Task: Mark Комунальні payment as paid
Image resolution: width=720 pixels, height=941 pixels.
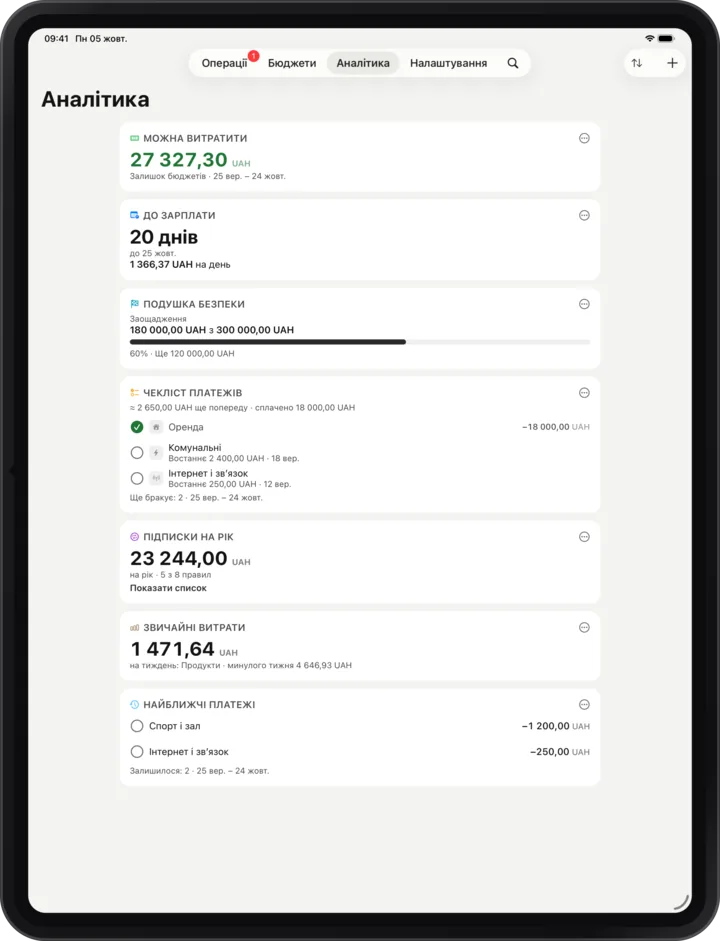Action: click(x=137, y=452)
